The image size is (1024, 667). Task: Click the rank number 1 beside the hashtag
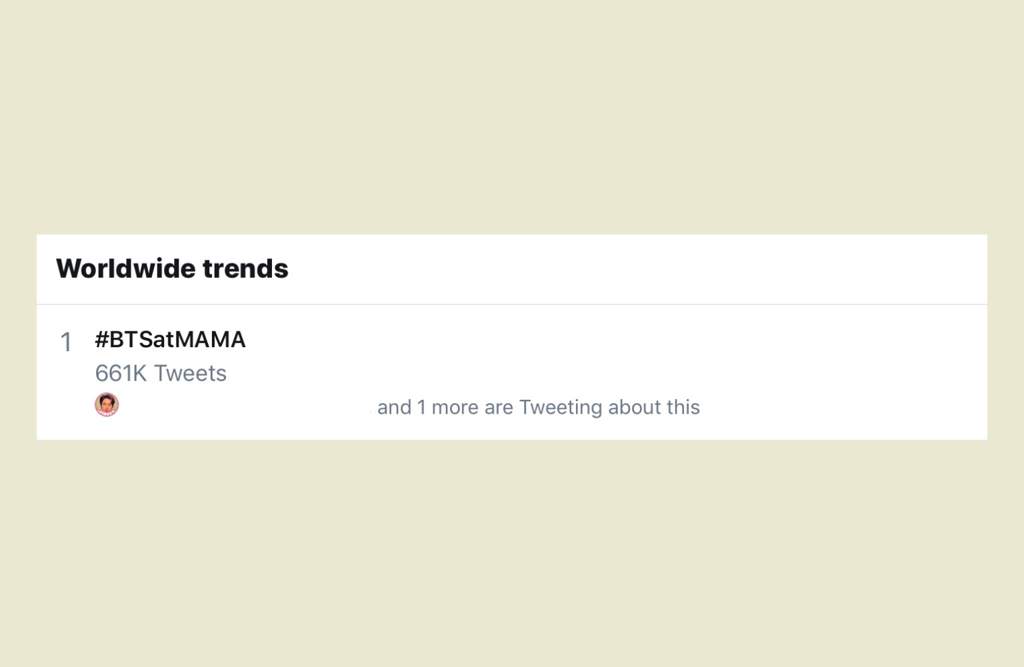(66, 342)
